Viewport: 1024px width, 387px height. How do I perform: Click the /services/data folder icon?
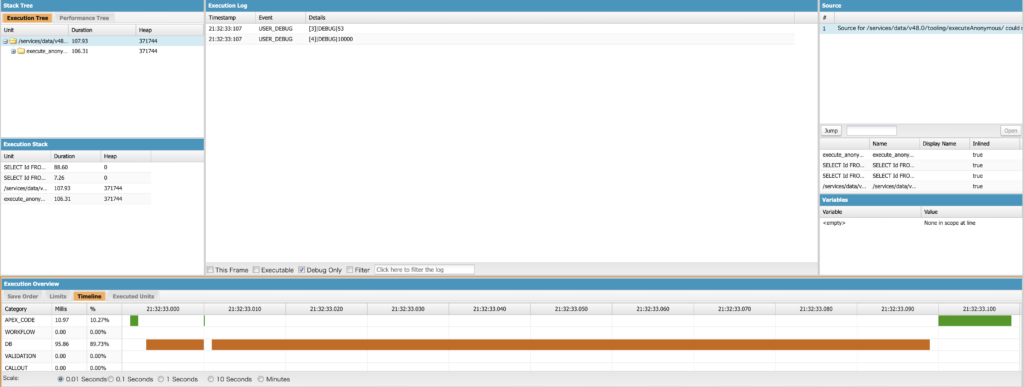click(x=13, y=41)
